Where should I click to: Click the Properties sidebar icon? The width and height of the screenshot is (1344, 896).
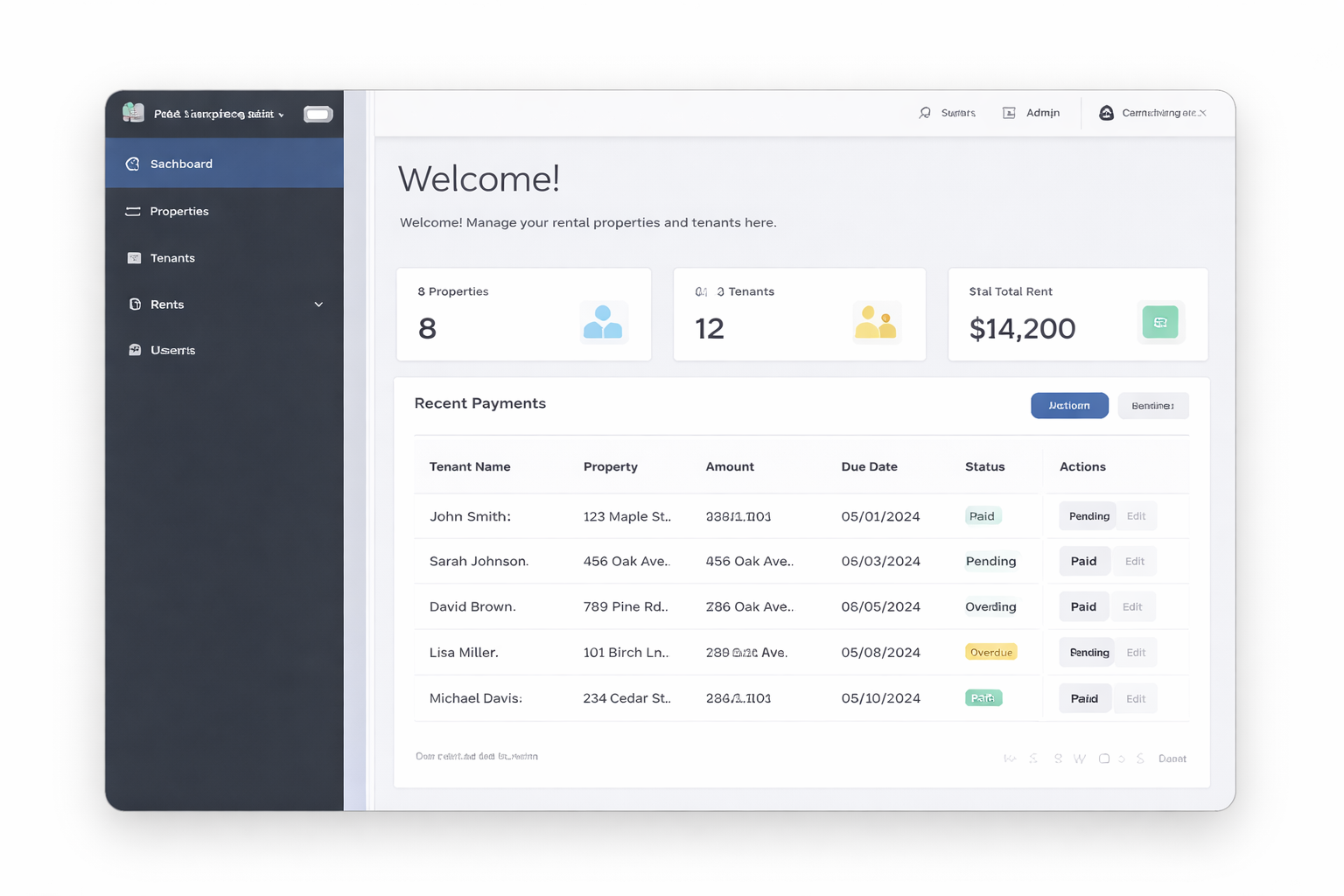pos(133,211)
